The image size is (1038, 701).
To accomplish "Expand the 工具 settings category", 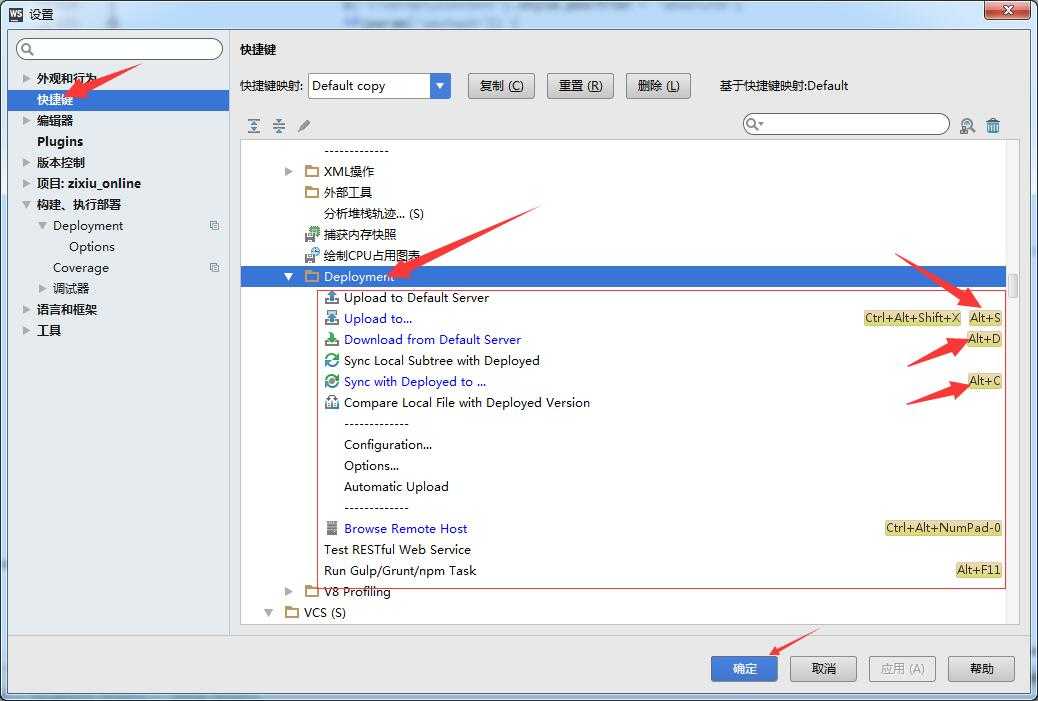I will coord(26,330).
